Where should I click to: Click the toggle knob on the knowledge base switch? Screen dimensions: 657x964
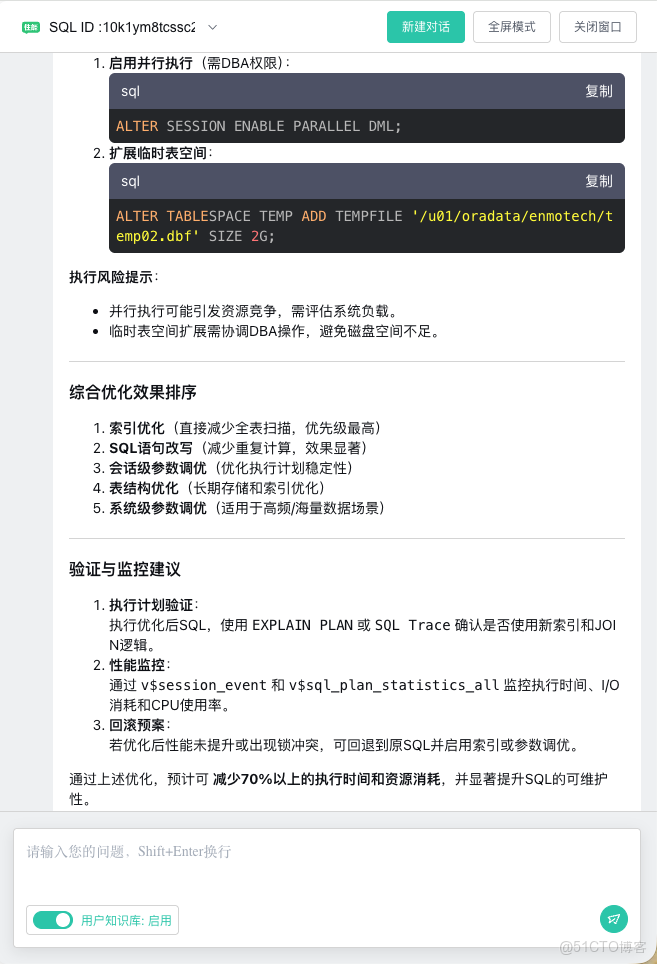tap(61, 919)
